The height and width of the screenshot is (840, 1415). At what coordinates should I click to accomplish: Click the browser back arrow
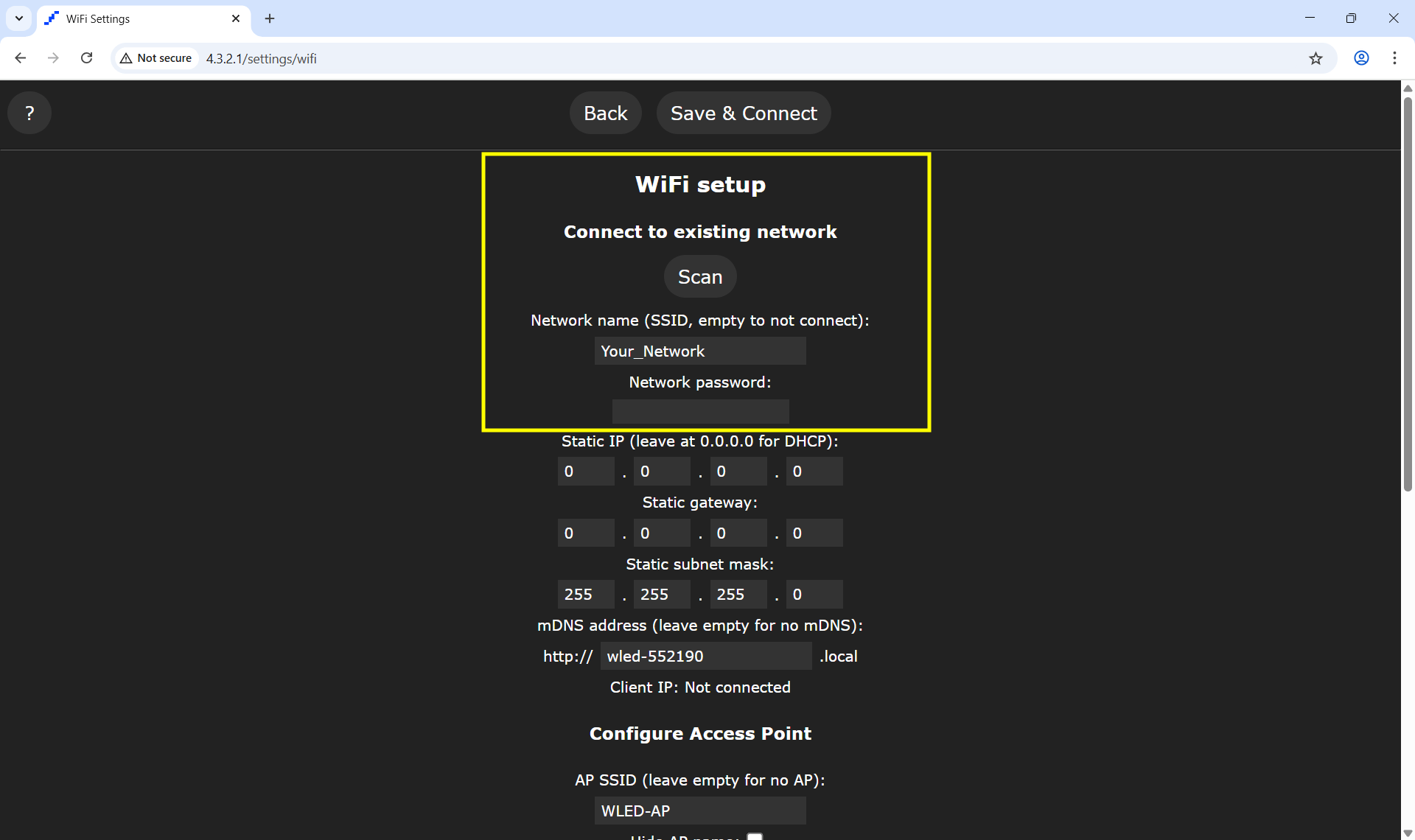pos(21,58)
